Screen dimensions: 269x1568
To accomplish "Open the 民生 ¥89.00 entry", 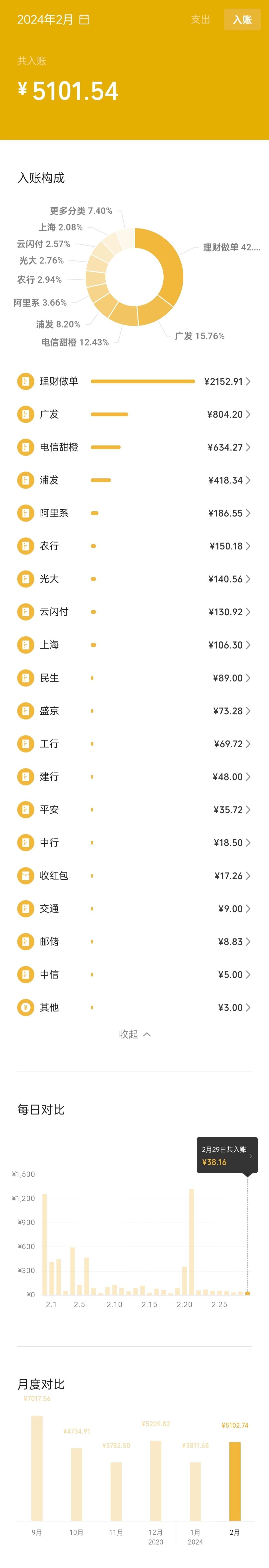I will pos(134,677).
